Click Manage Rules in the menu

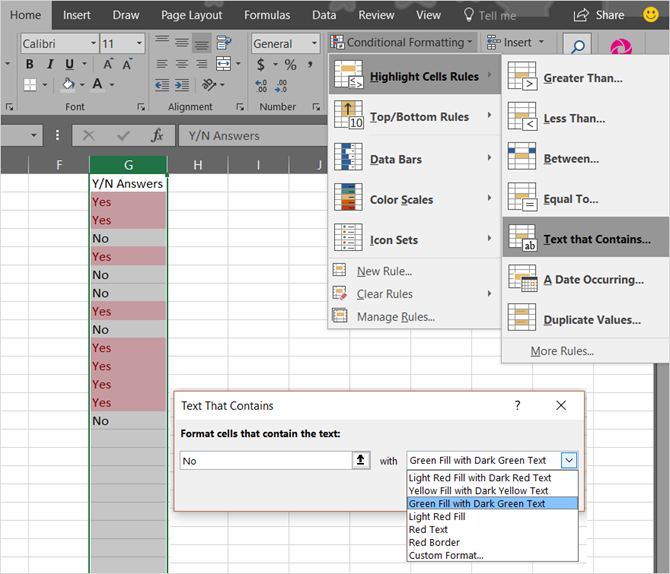coord(395,317)
